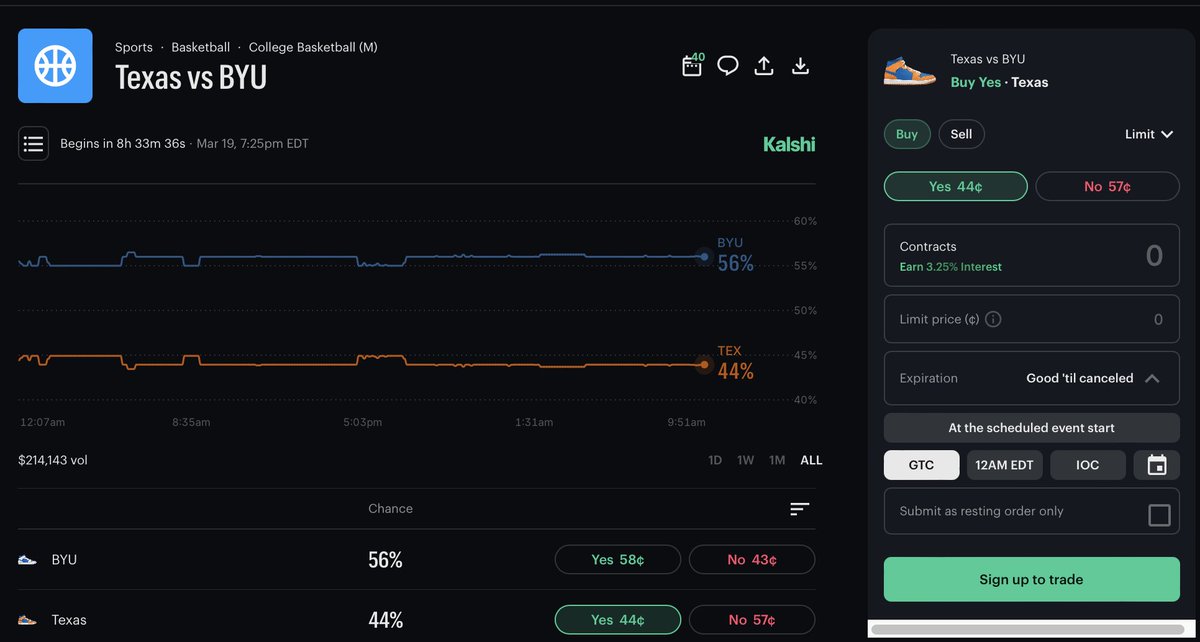The height and width of the screenshot is (642, 1200).
Task: Click the share upload icon
Action: (764, 66)
